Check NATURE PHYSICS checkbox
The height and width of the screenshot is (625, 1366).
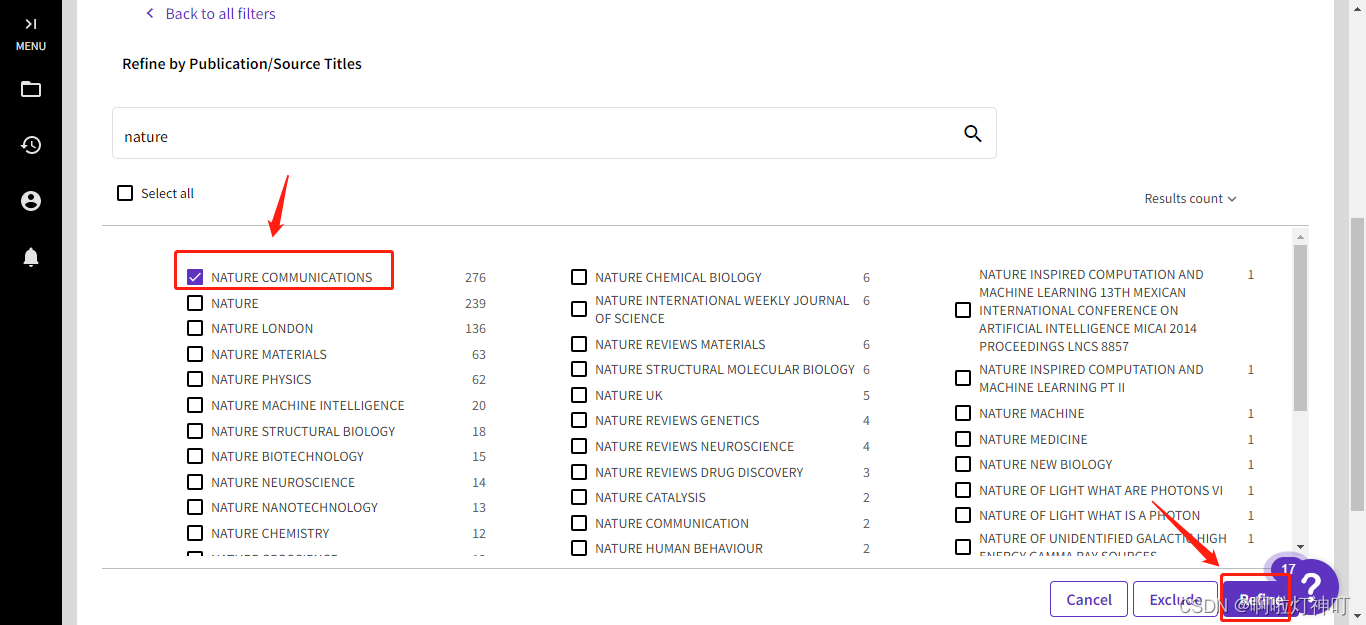[195, 379]
